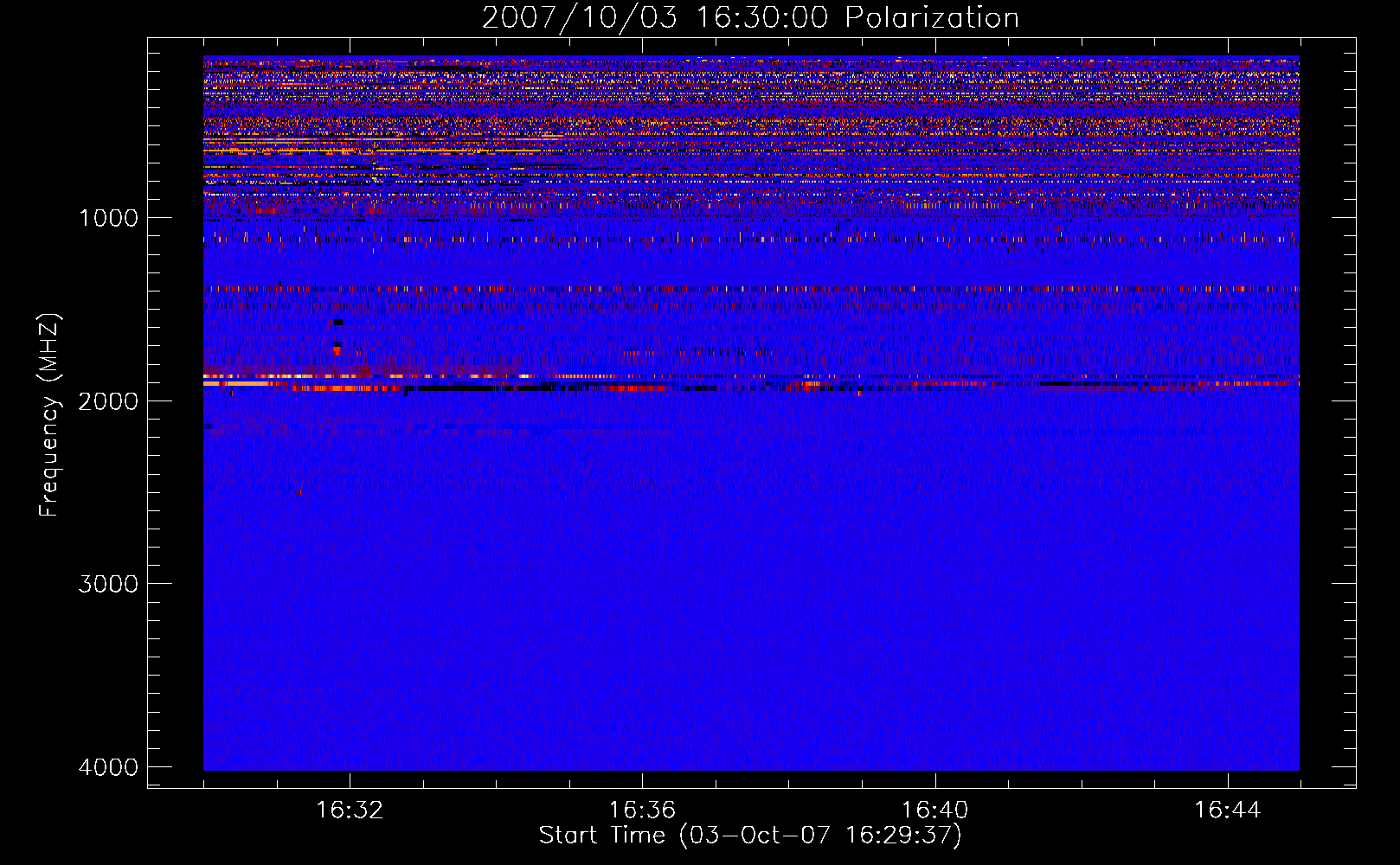Click the 16:44 time tick label
This screenshot has width=1400, height=865.
pos(1227,811)
